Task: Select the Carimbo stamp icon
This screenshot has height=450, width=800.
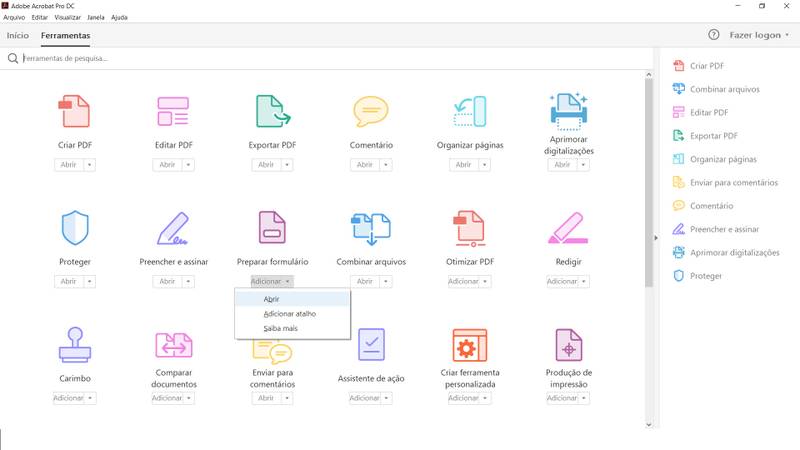Action: [x=75, y=345]
